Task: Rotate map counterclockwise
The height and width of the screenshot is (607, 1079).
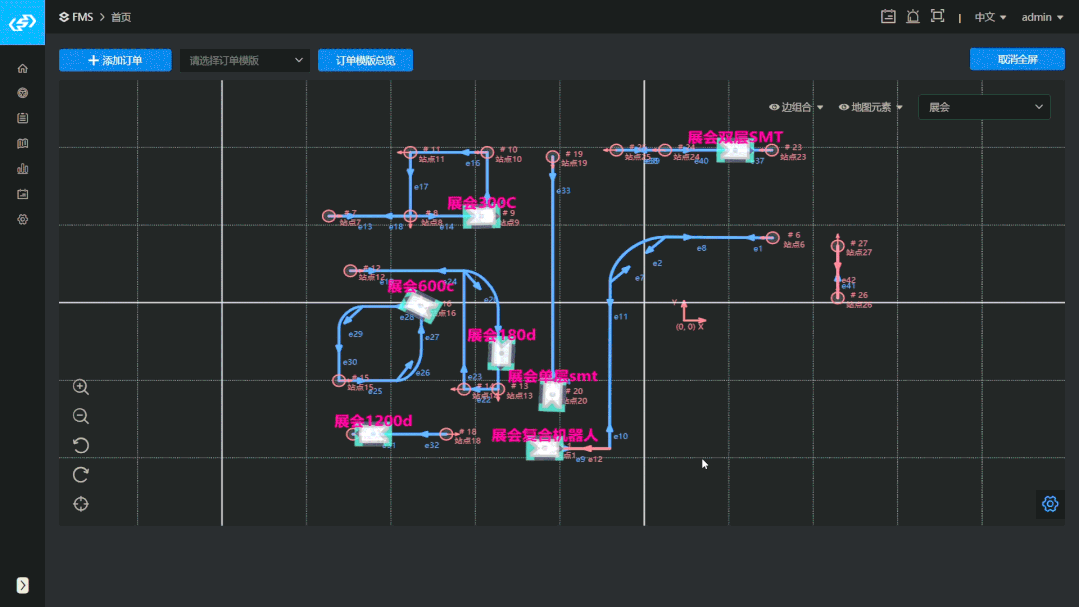Action: point(81,445)
